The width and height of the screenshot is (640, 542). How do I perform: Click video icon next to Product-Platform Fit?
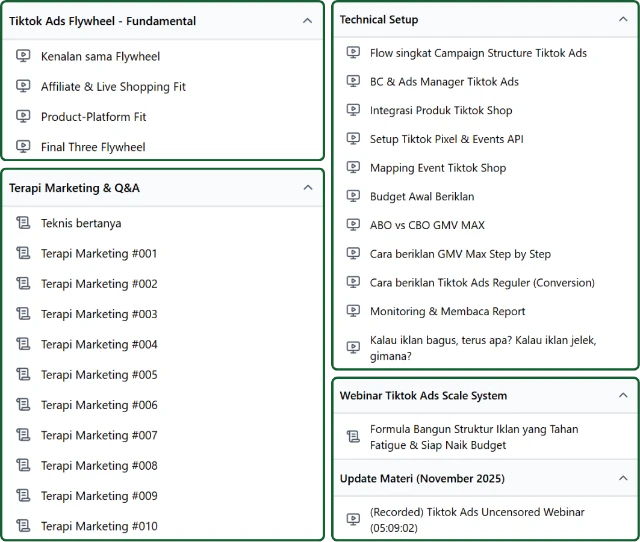pyautogui.click(x=23, y=117)
